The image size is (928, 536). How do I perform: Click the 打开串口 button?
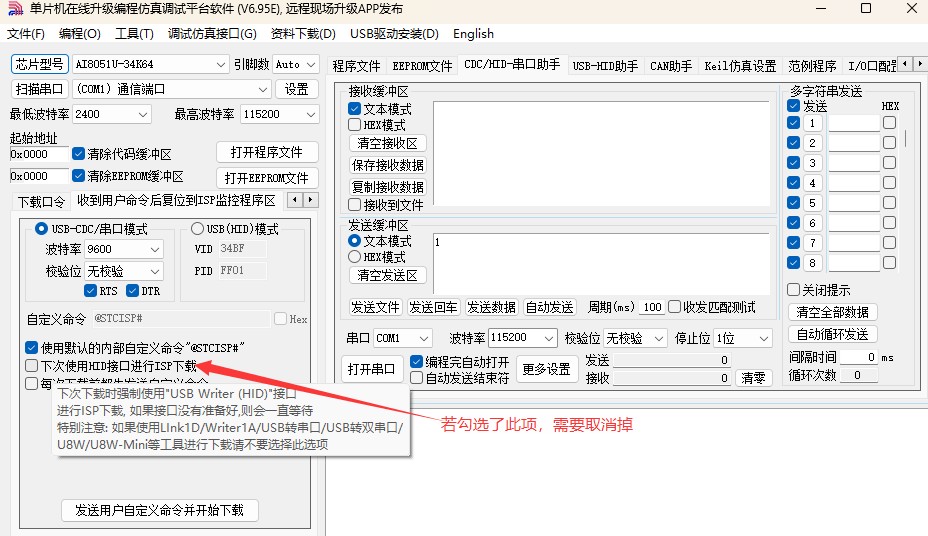click(372, 369)
